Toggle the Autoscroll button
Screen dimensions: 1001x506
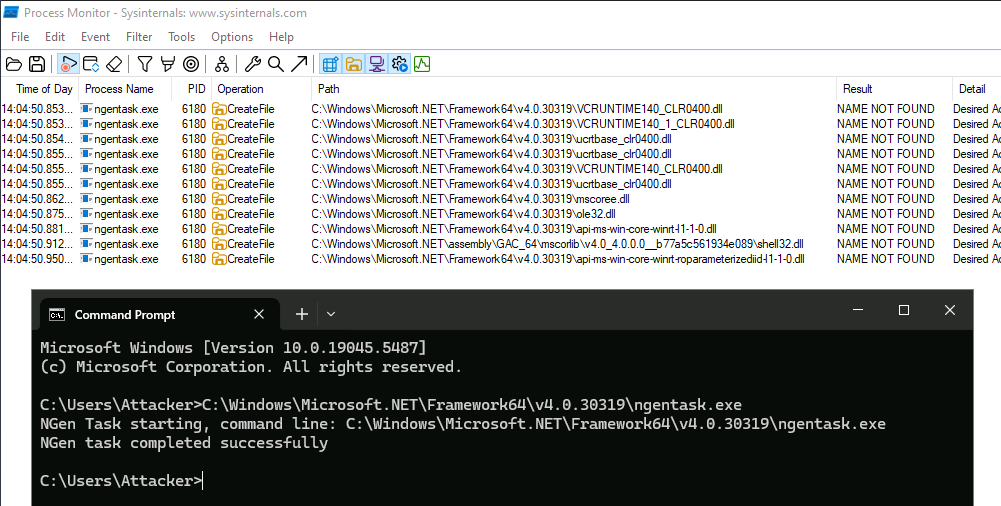coord(91,64)
